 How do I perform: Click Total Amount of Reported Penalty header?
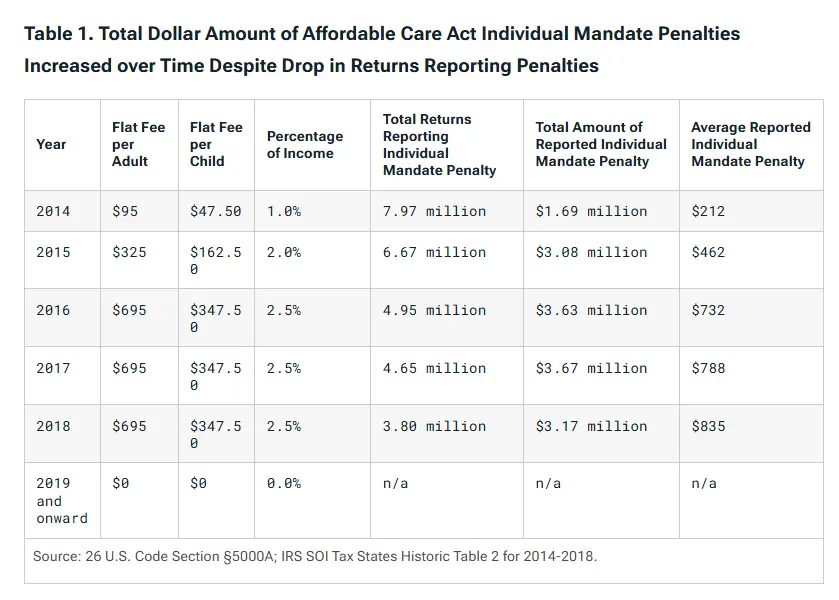click(x=600, y=144)
